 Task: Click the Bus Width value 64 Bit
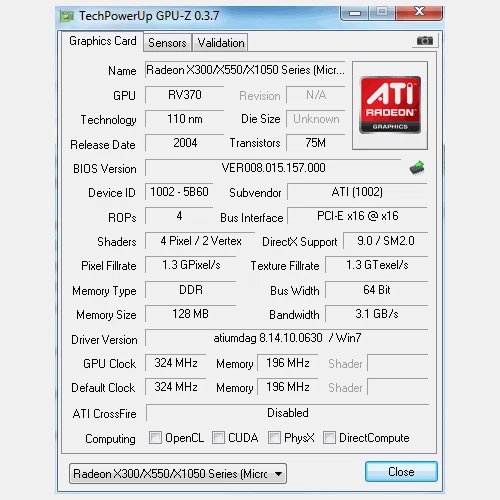point(377,290)
